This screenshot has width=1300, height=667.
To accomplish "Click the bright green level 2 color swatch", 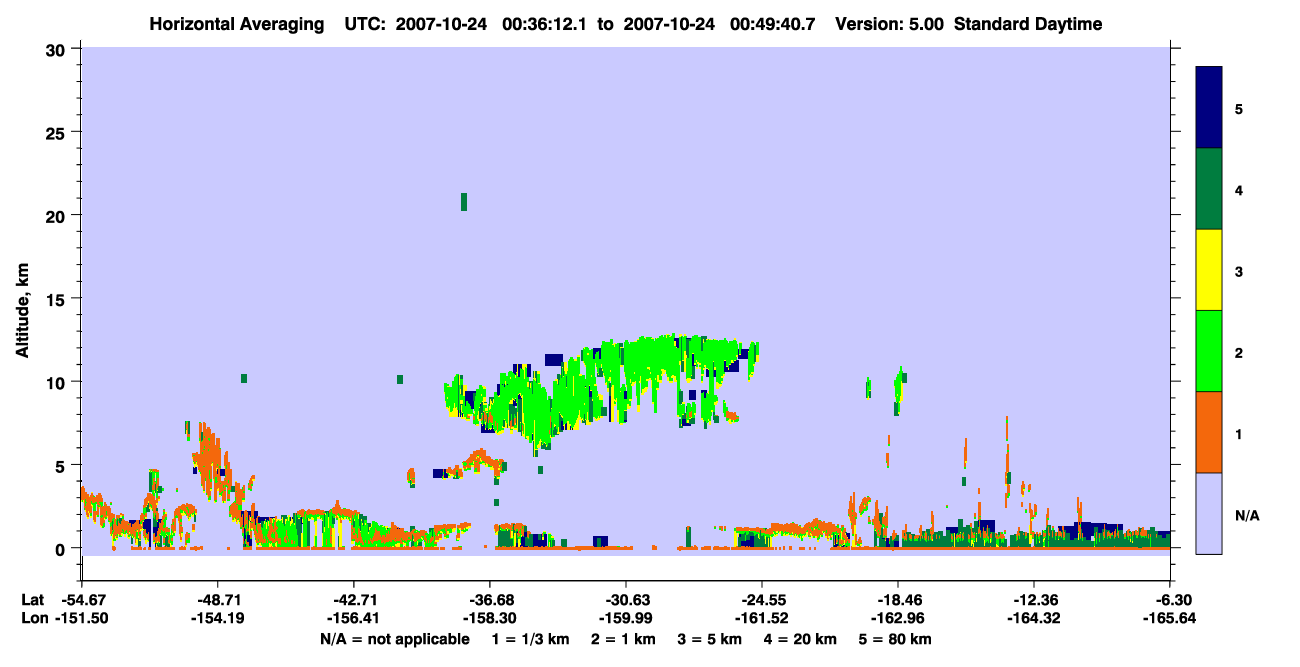I will point(1209,351).
